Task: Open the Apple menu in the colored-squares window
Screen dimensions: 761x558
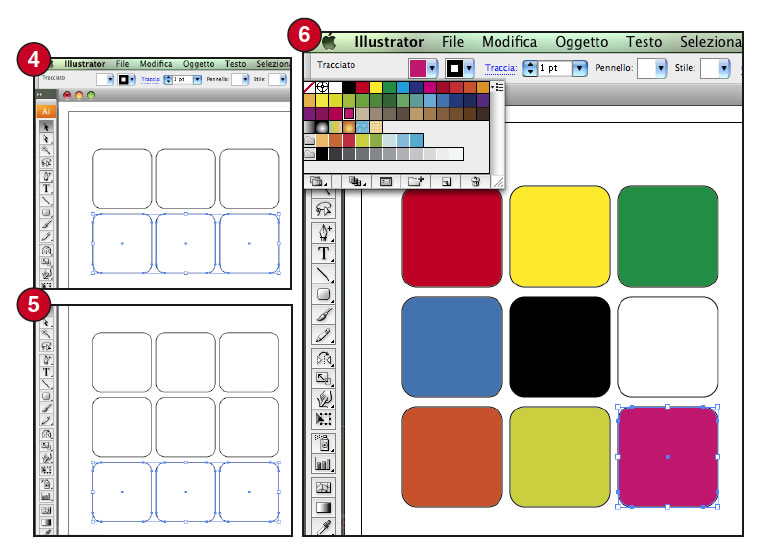Action: point(329,42)
